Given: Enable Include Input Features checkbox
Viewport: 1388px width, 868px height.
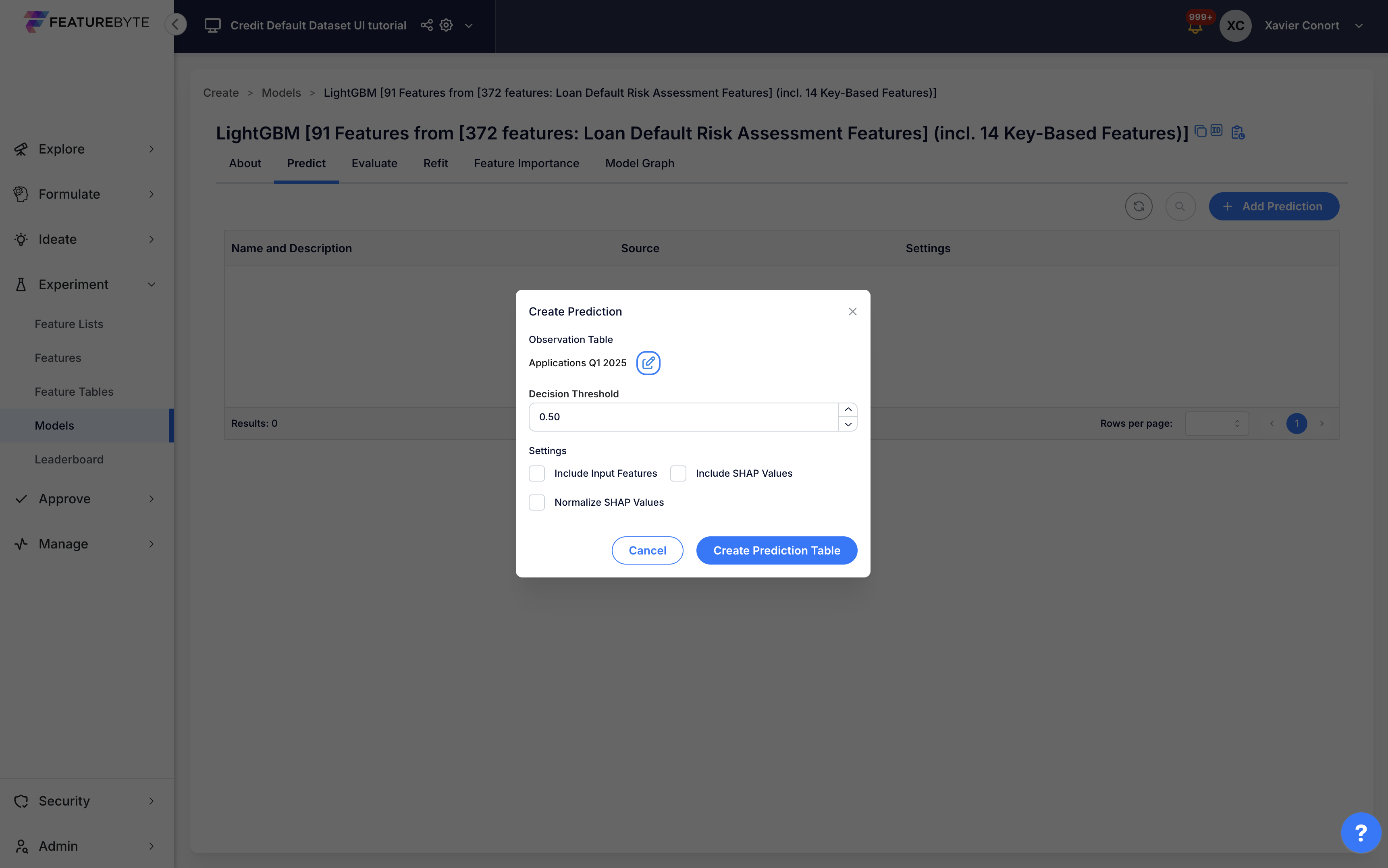Looking at the screenshot, I should coord(537,473).
